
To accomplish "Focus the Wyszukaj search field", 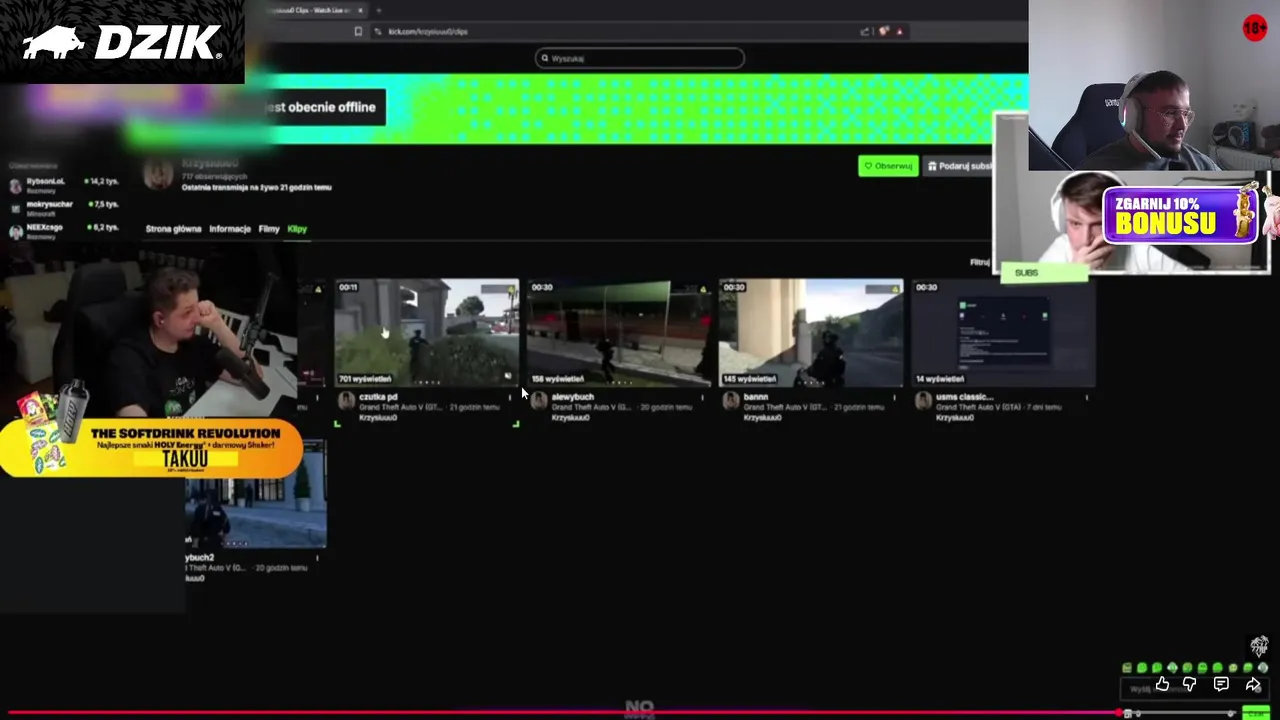I will coord(640,58).
